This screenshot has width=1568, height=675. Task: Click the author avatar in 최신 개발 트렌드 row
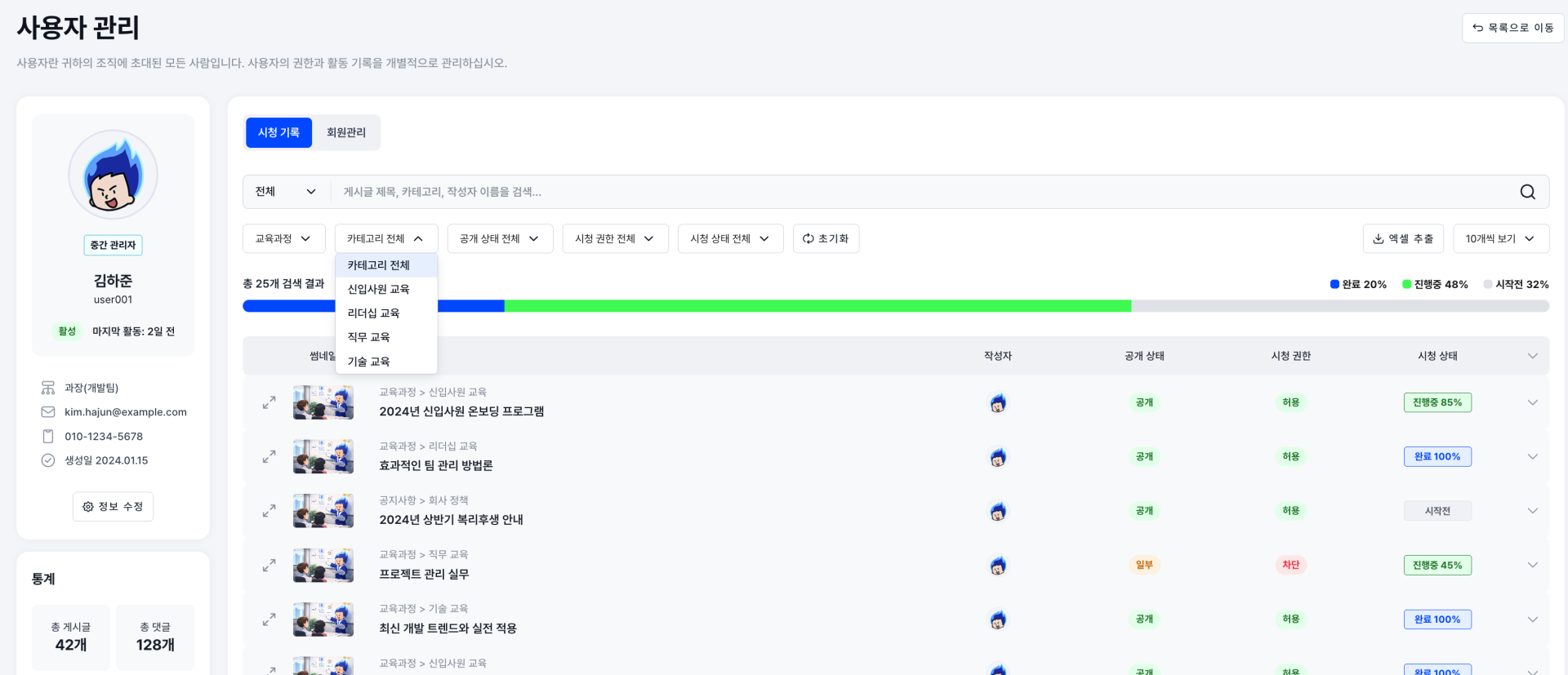coord(997,619)
